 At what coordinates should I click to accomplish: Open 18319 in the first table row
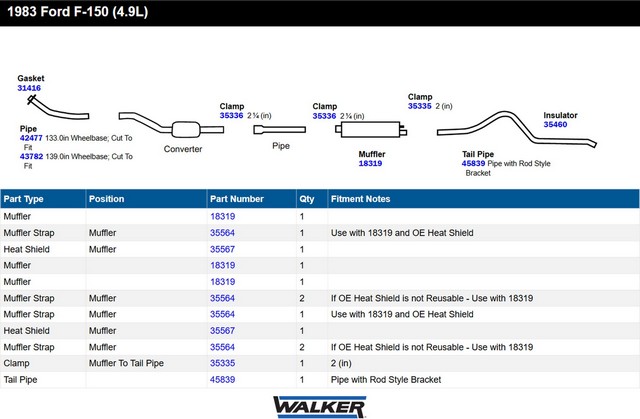coord(222,216)
